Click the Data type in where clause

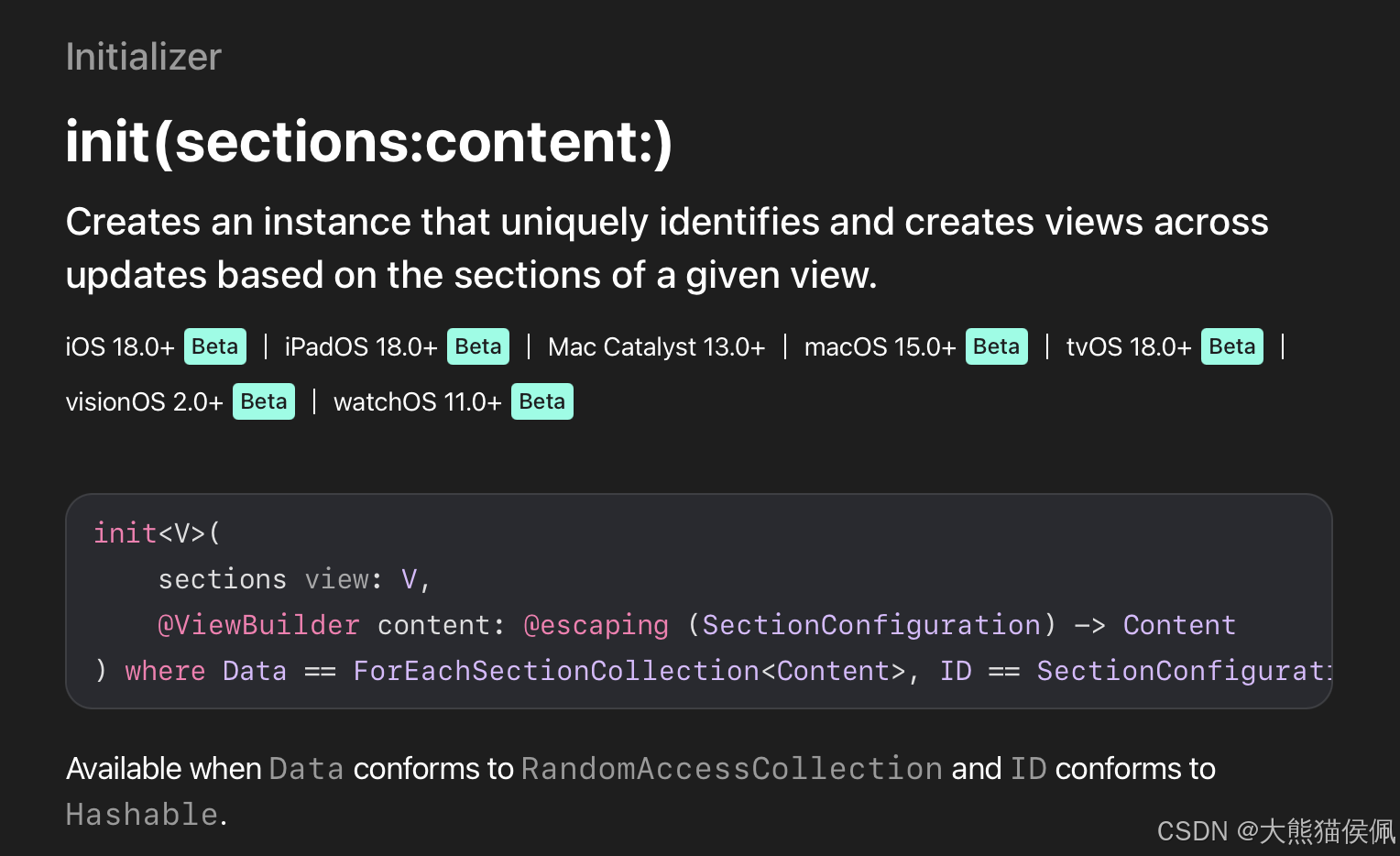[x=254, y=671]
